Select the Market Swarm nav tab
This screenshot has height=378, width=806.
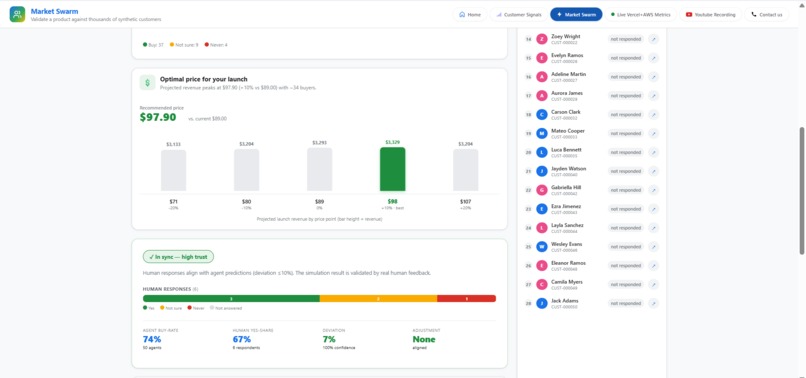(x=576, y=14)
